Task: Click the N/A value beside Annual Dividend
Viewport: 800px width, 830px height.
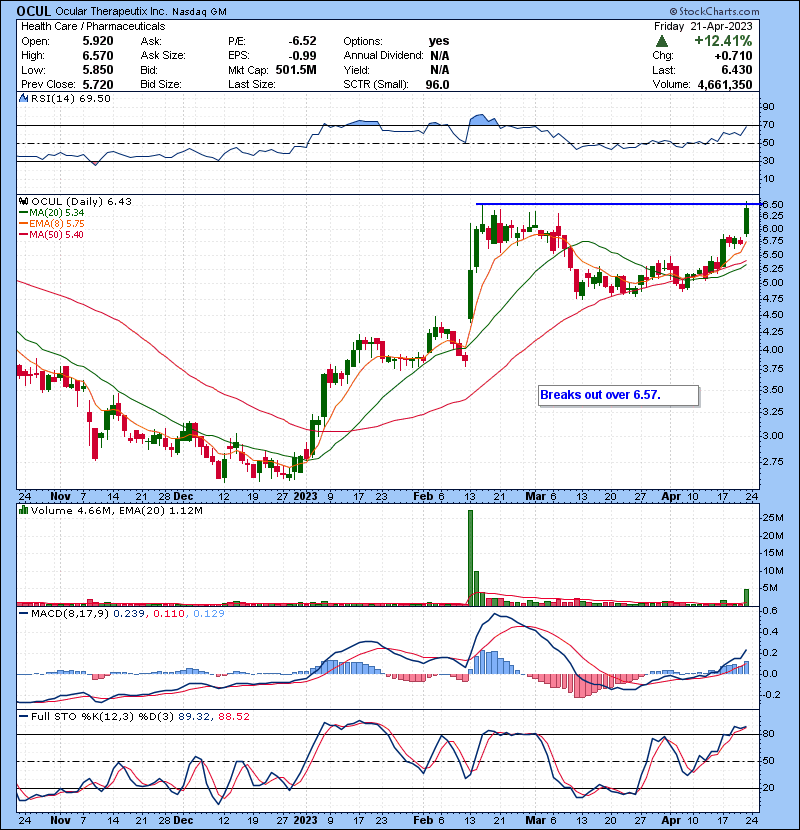Action: (439, 56)
